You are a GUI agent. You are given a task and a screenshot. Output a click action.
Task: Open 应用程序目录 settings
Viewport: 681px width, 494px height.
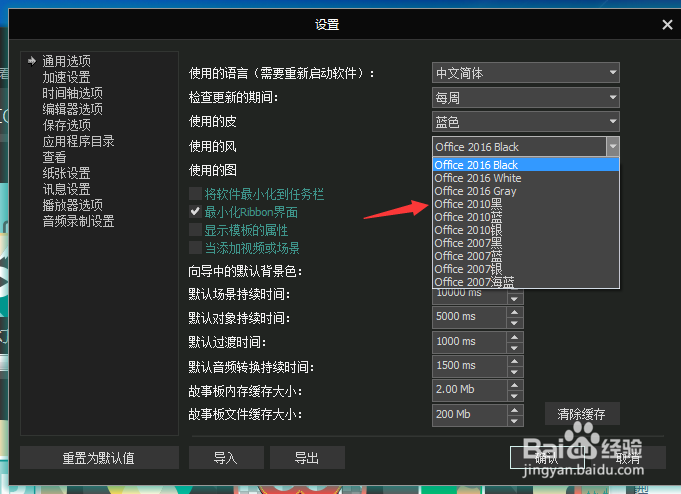[x=79, y=141]
